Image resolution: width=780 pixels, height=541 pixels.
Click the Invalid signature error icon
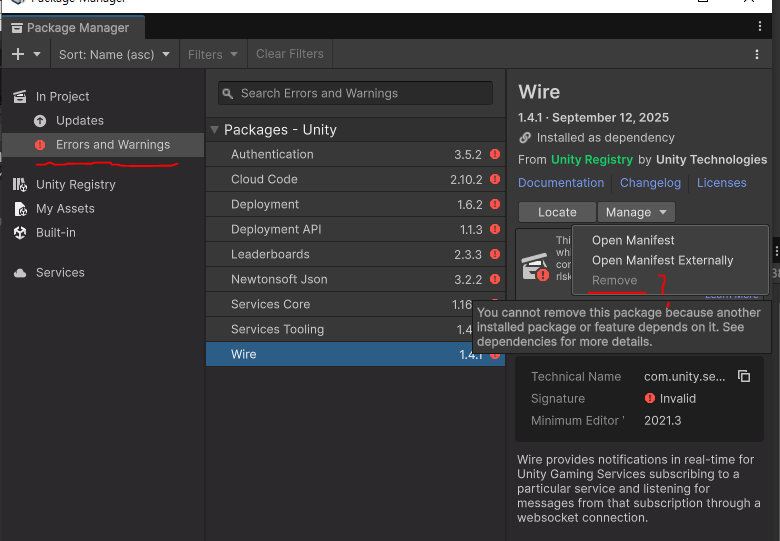click(x=650, y=398)
